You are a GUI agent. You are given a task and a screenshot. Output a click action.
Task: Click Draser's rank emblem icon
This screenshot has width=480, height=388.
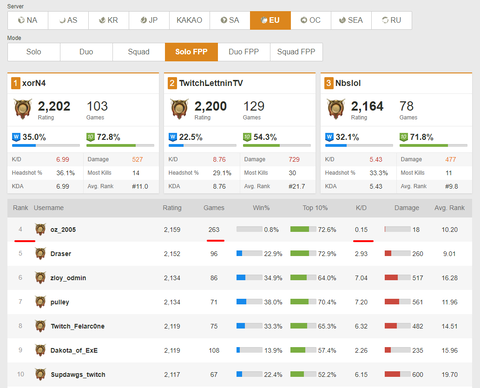(x=40, y=254)
